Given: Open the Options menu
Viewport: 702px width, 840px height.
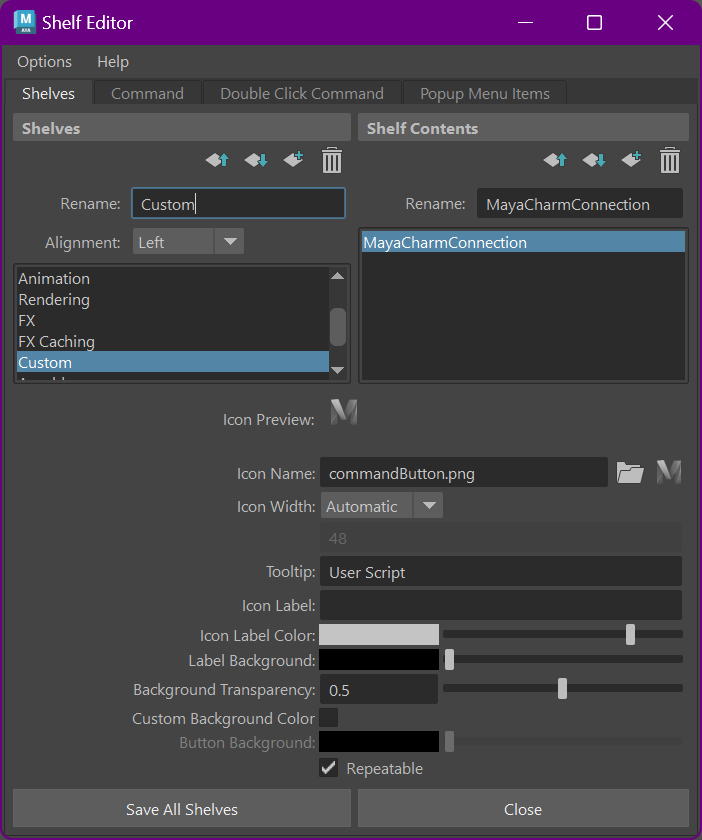Looking at the screenshot, I should [x=44, y=62].
